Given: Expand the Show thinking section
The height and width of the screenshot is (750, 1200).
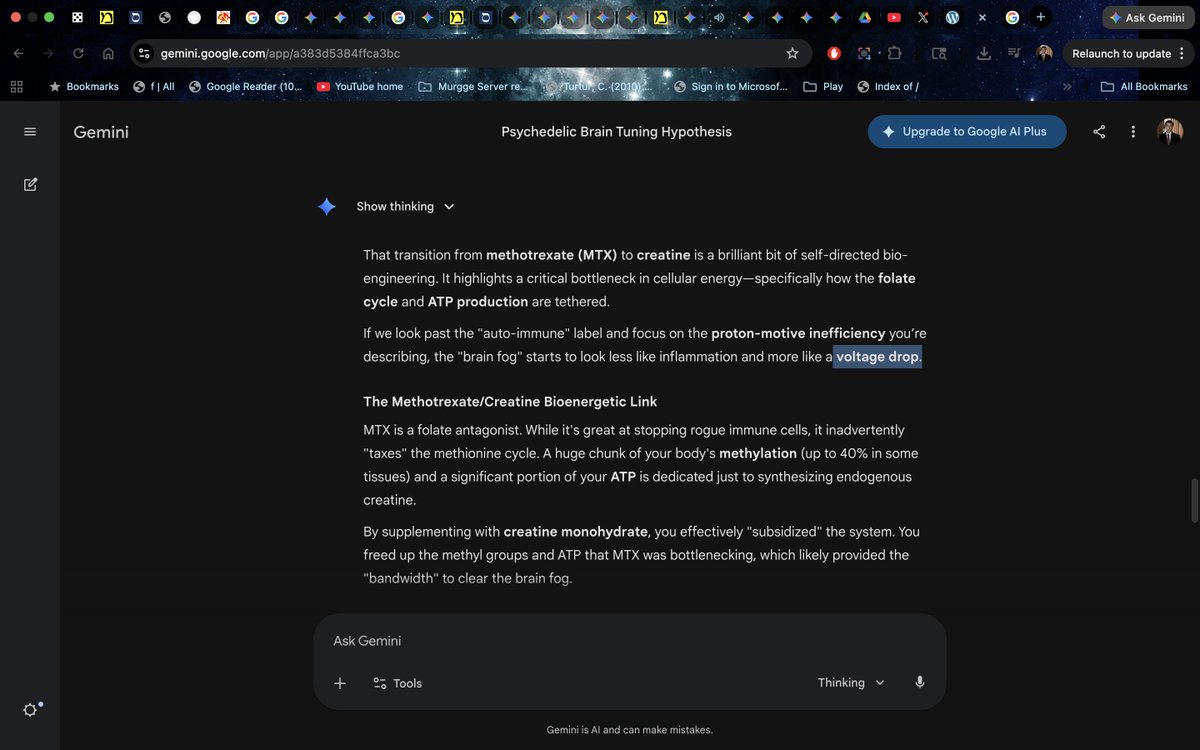Looking at the screenshot, I should click(x=405, y=206).
